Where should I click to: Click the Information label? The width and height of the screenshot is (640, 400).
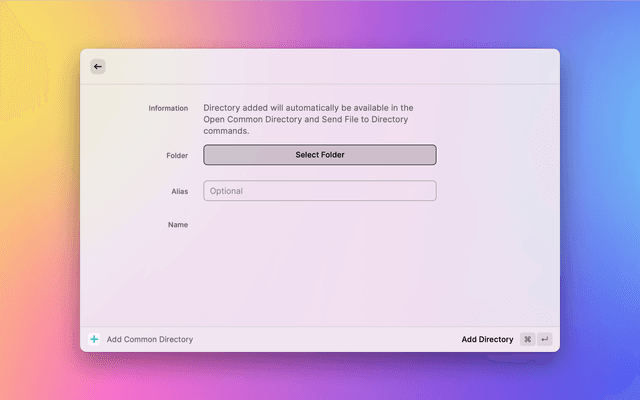tap(168, 108)
